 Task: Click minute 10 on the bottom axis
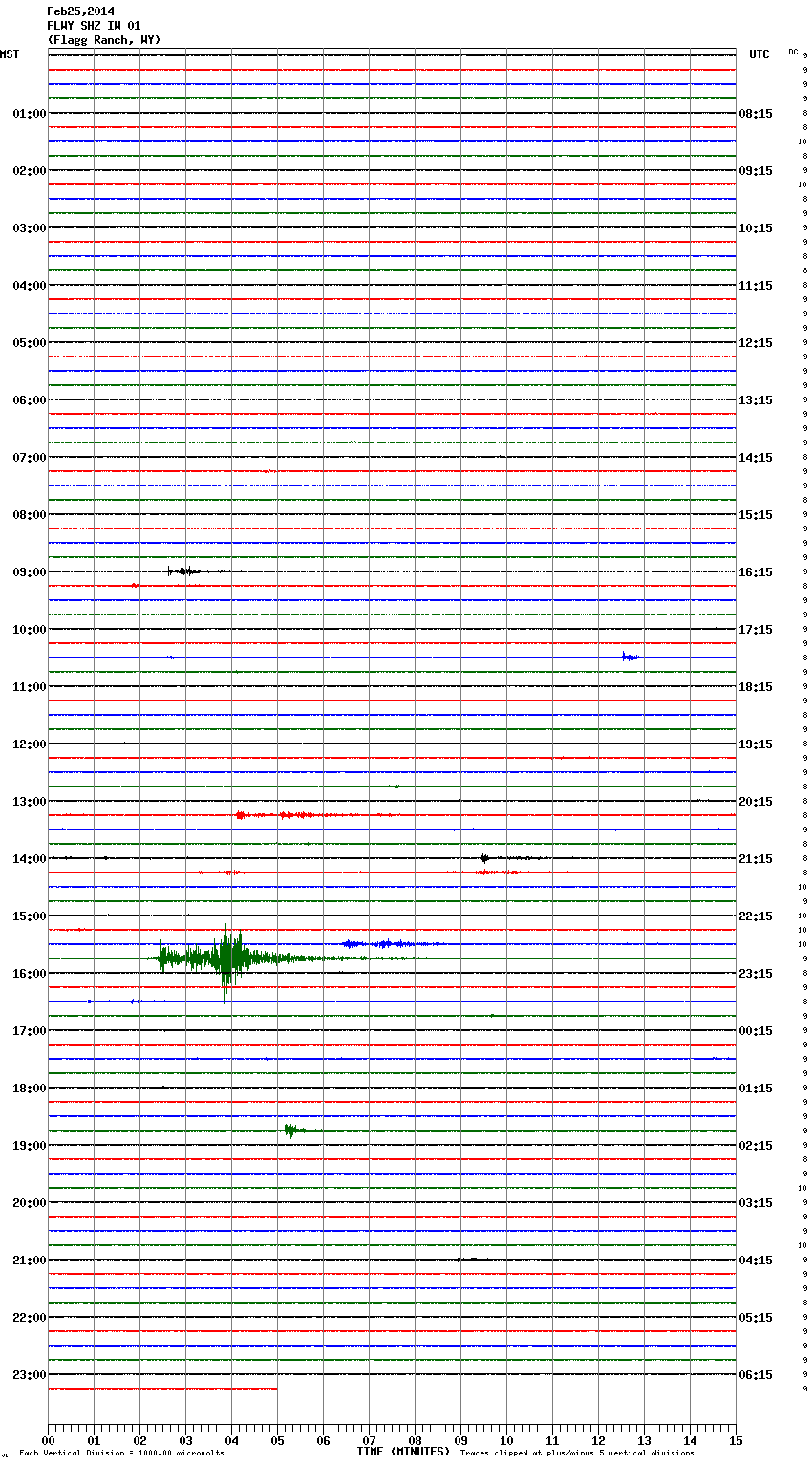506,1441
